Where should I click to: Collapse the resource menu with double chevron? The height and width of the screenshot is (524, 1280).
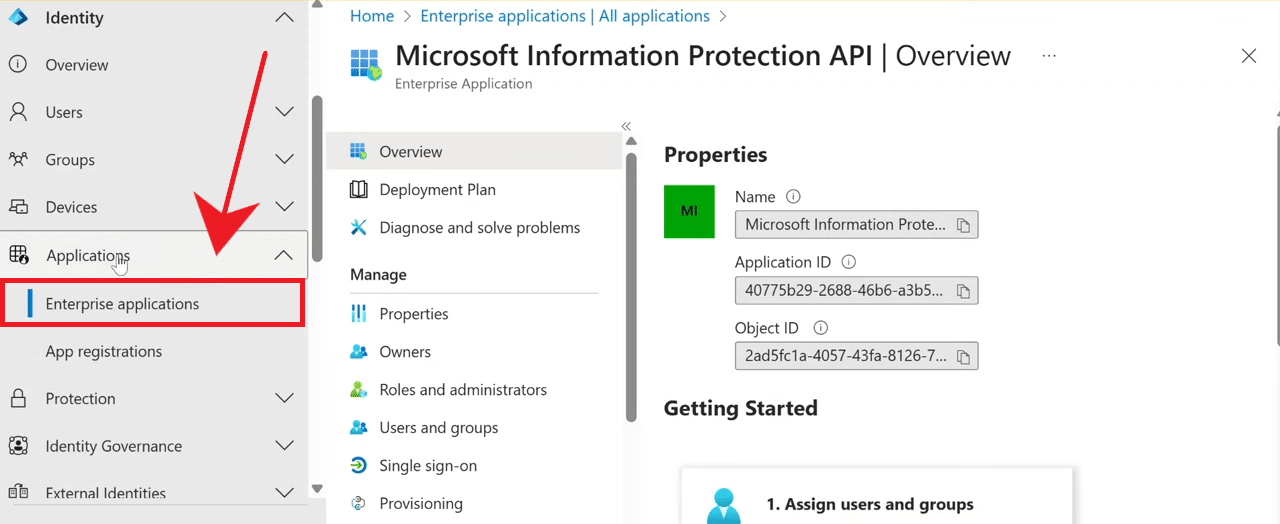tap(627, 126)
